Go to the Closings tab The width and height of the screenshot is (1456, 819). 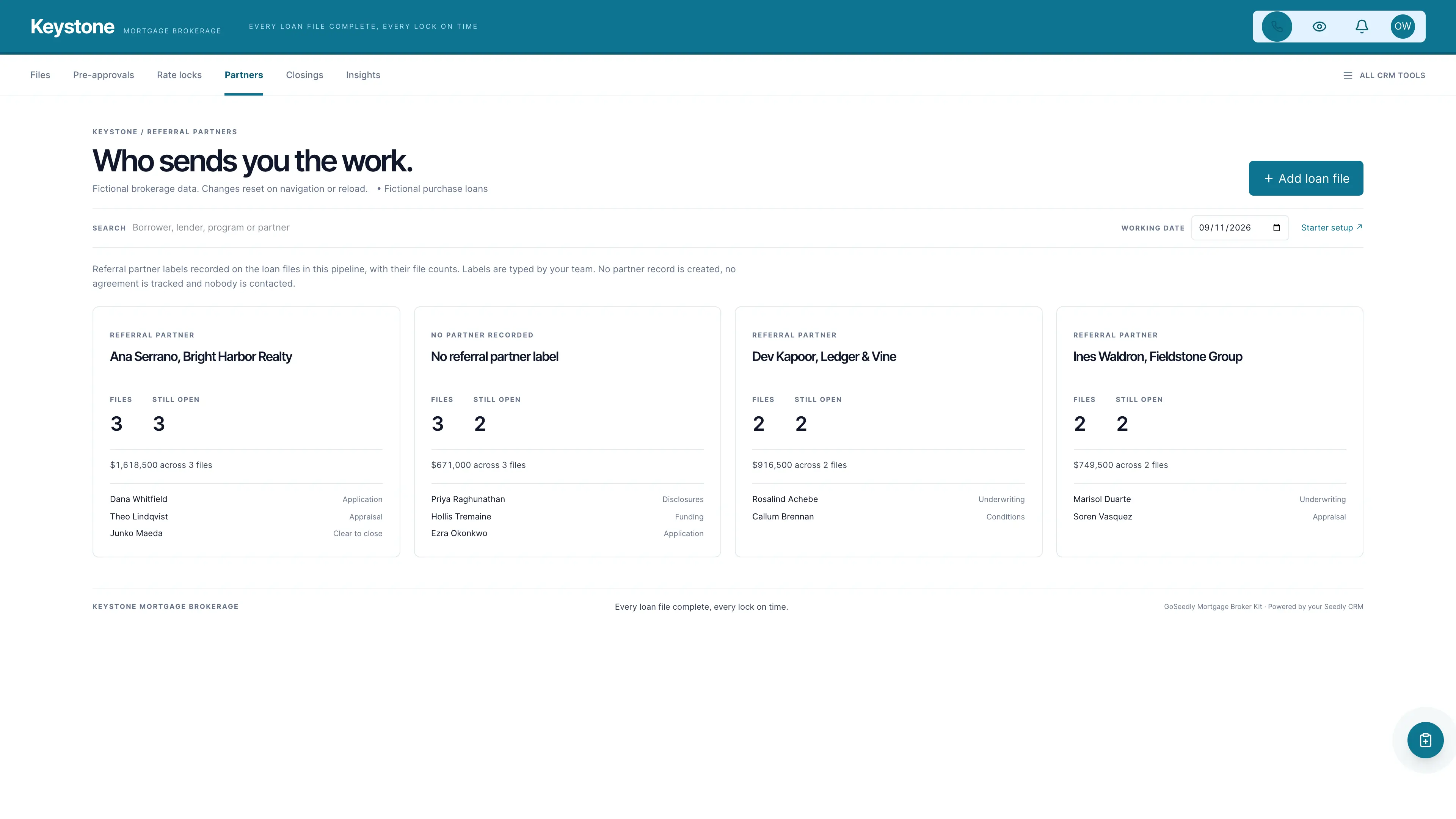[304, 75]
